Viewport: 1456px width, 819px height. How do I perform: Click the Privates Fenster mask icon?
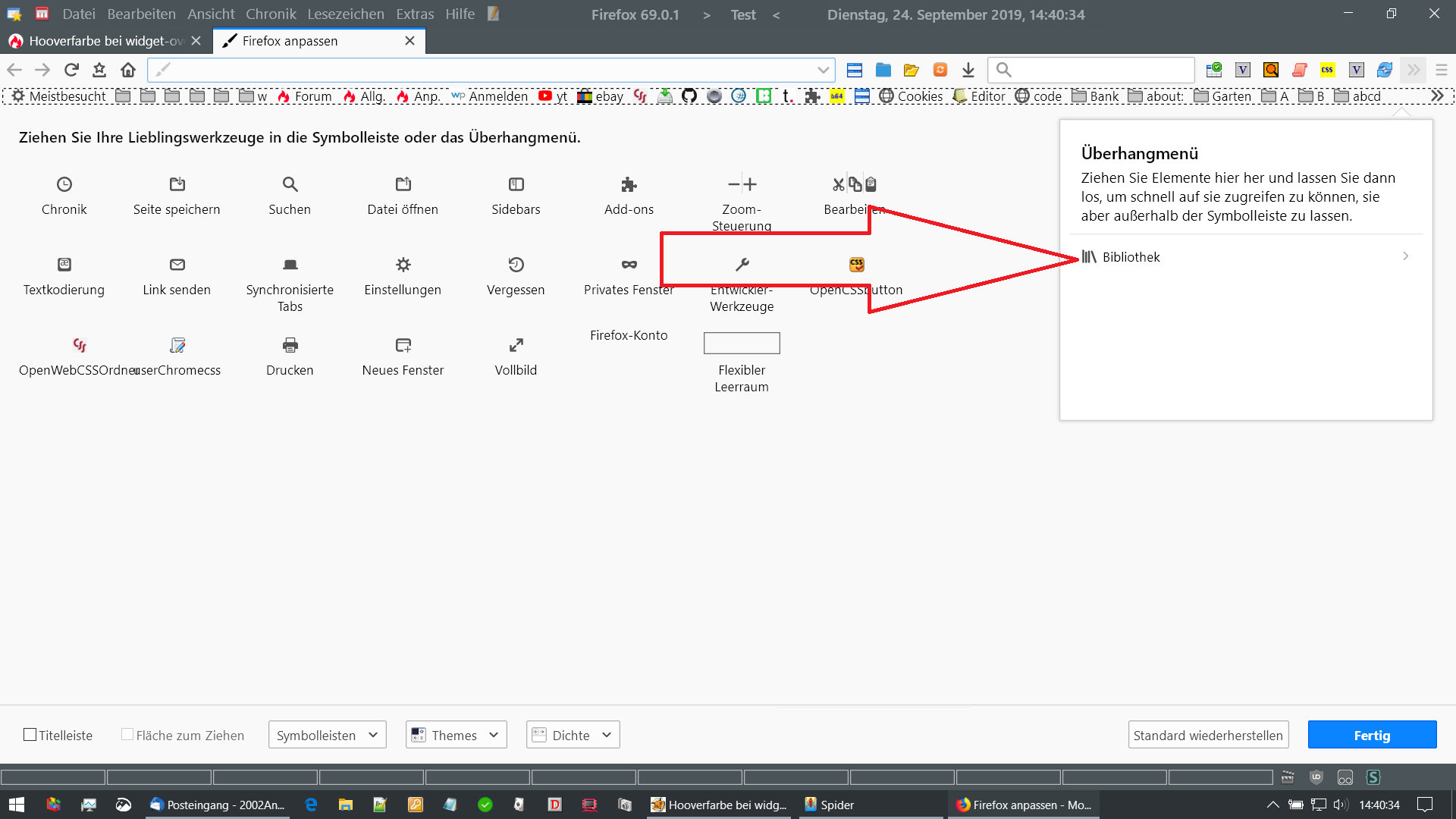[x=629, y=265]
